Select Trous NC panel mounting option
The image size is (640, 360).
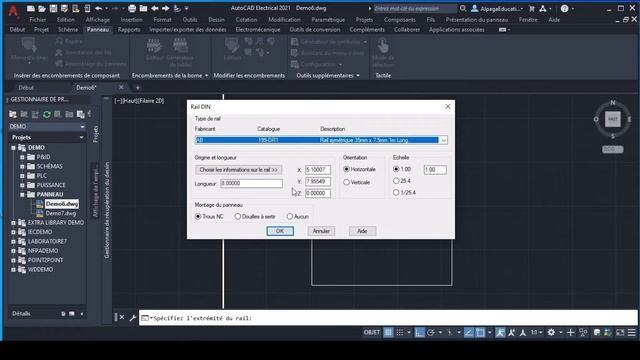(x=198, y=216)
